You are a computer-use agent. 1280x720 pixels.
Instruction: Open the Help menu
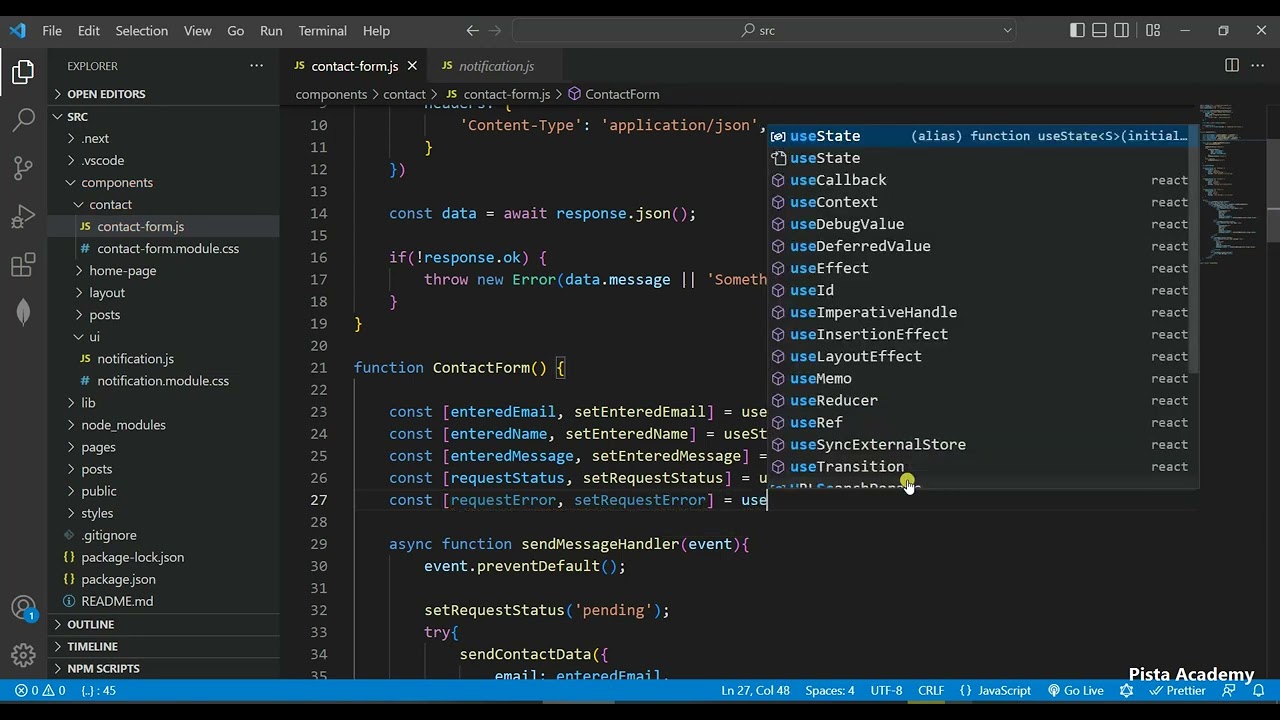click(x=376, y=31)
